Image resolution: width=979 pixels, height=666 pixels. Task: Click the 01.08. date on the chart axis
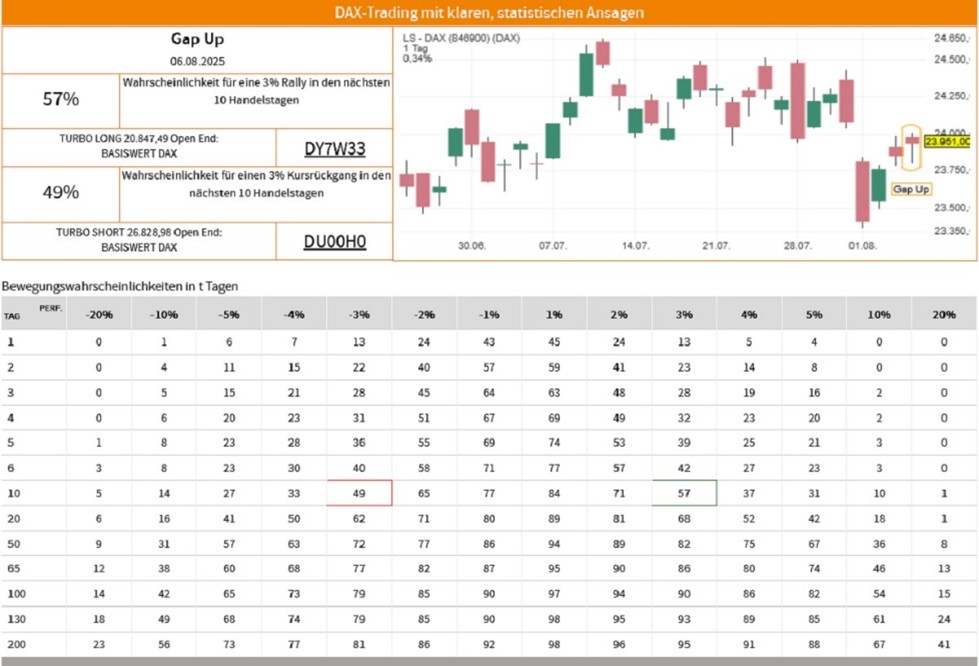point(862,246)
